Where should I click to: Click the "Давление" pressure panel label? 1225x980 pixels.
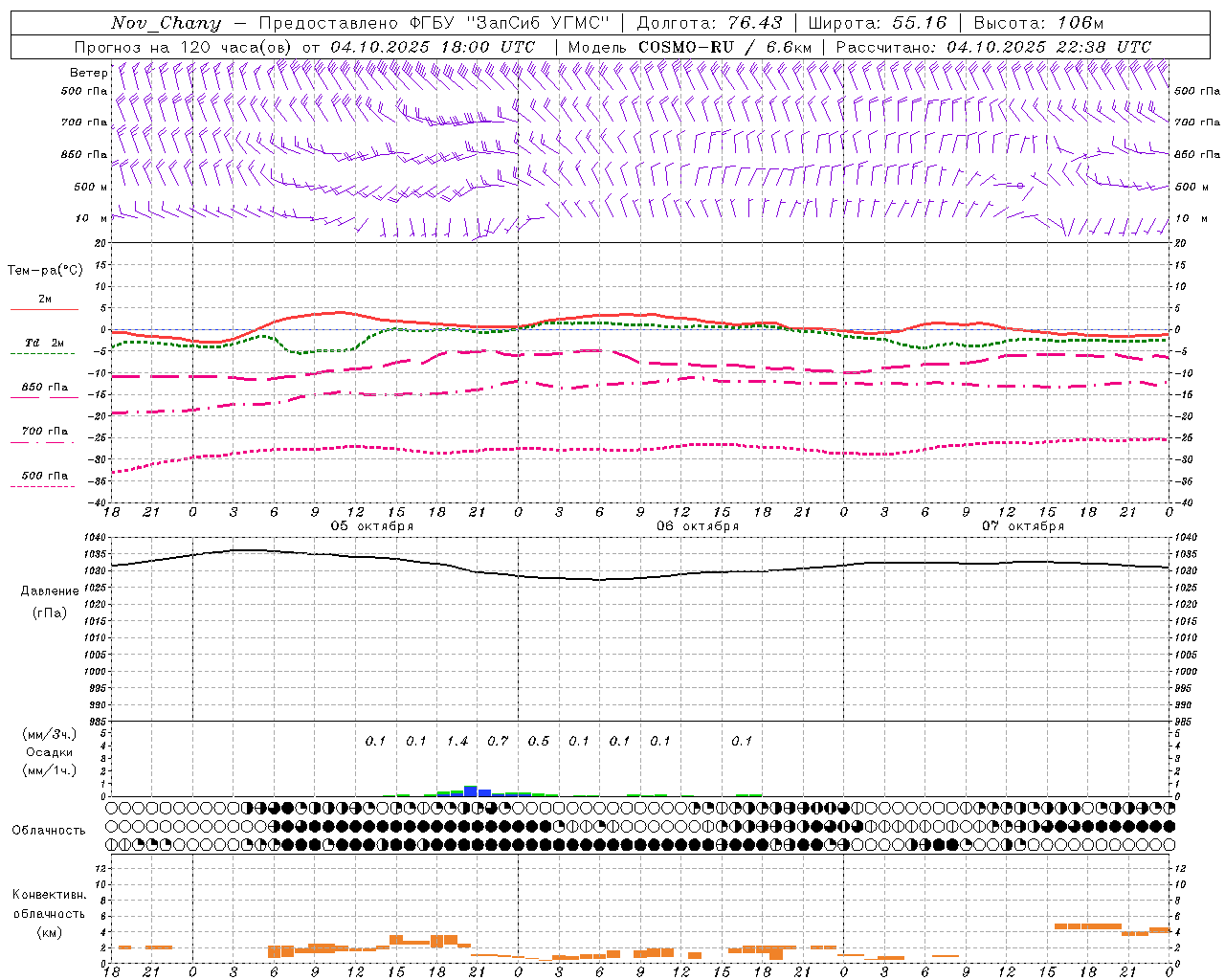coord(50,591)
